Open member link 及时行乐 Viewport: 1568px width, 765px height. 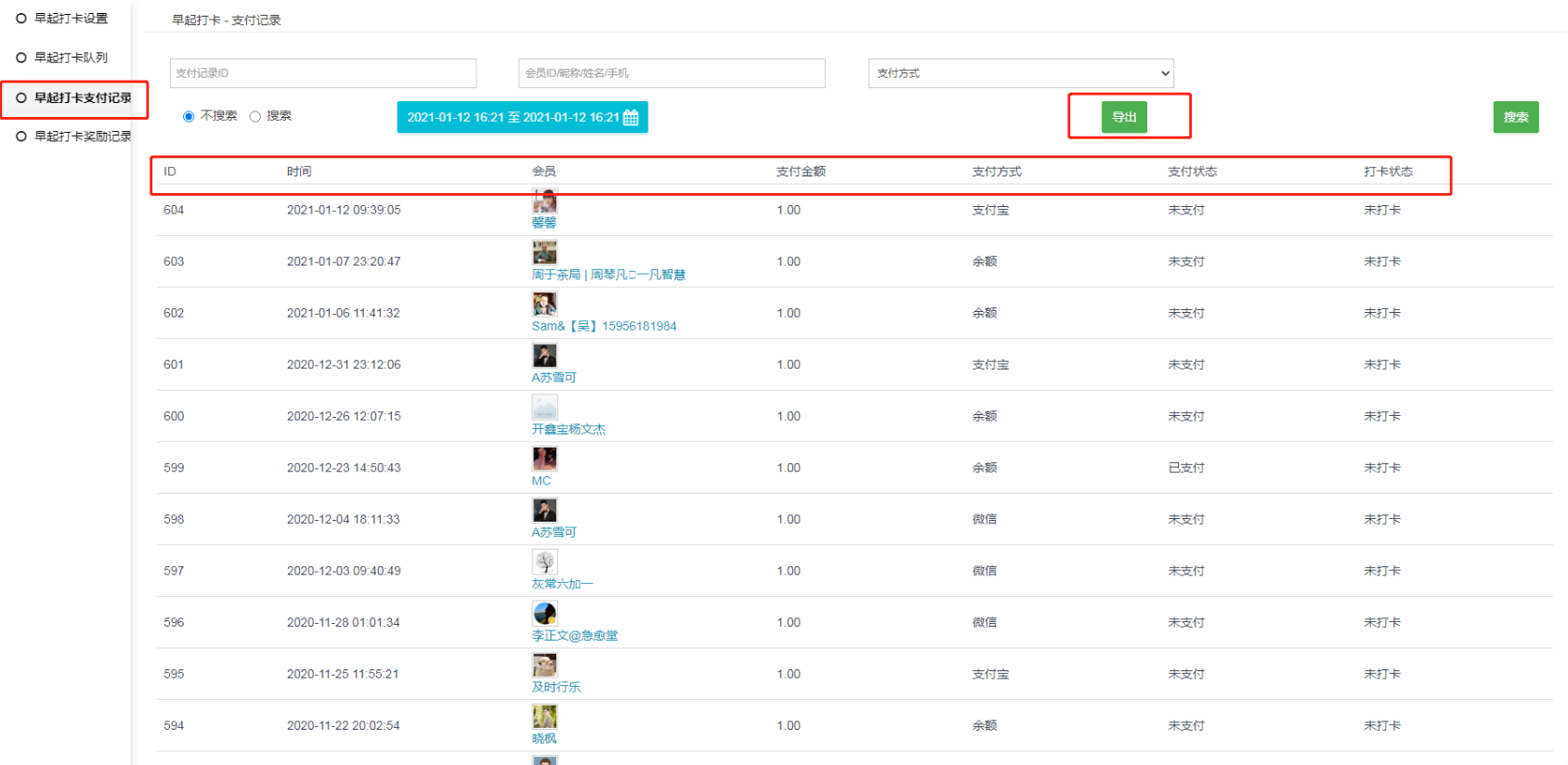tap(556, 687)
